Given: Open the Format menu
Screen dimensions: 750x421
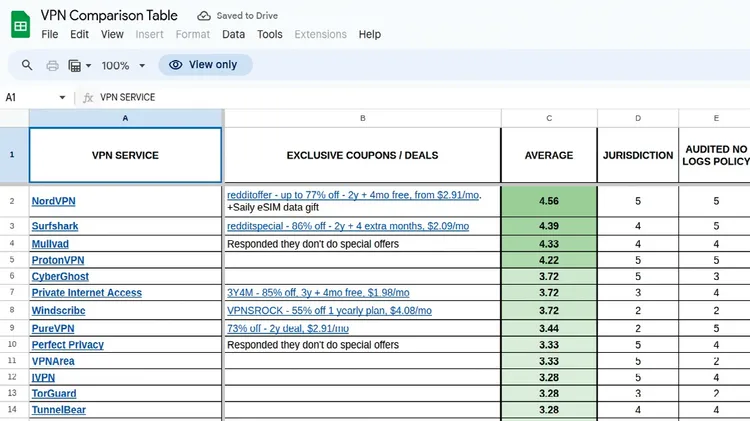Looking at the screenshot, I should [193, 34].
